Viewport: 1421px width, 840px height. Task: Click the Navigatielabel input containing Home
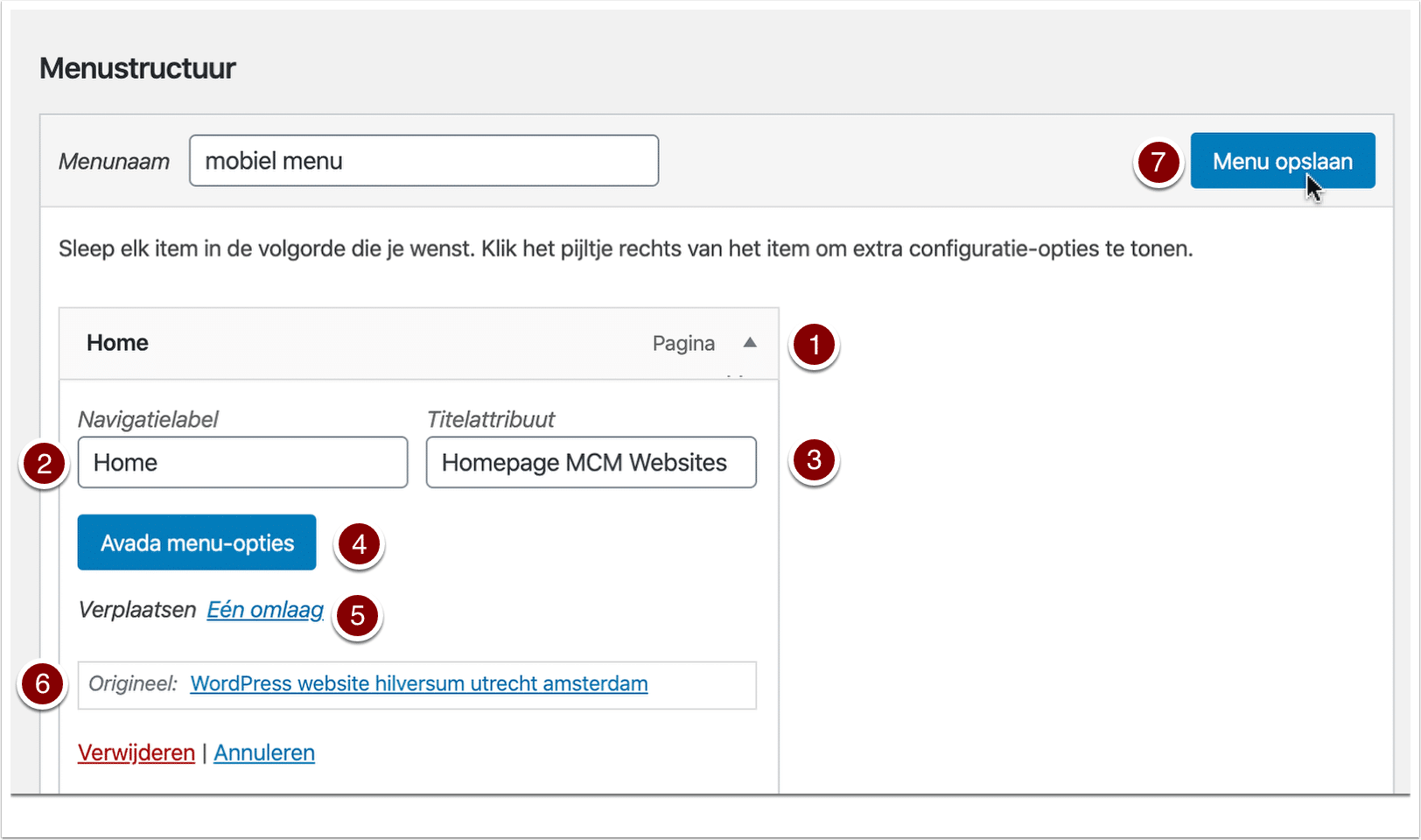pyautogui.click(x=243, y=462)
